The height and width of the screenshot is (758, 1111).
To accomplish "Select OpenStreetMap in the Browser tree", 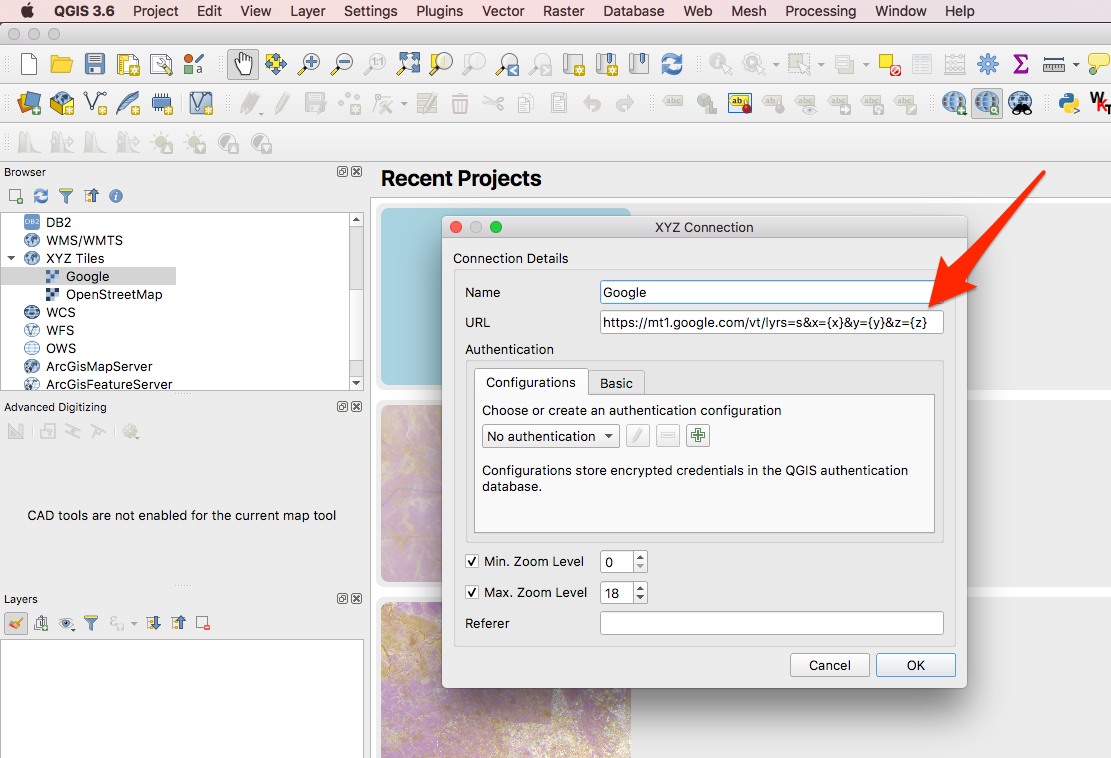I will [113, 295].
